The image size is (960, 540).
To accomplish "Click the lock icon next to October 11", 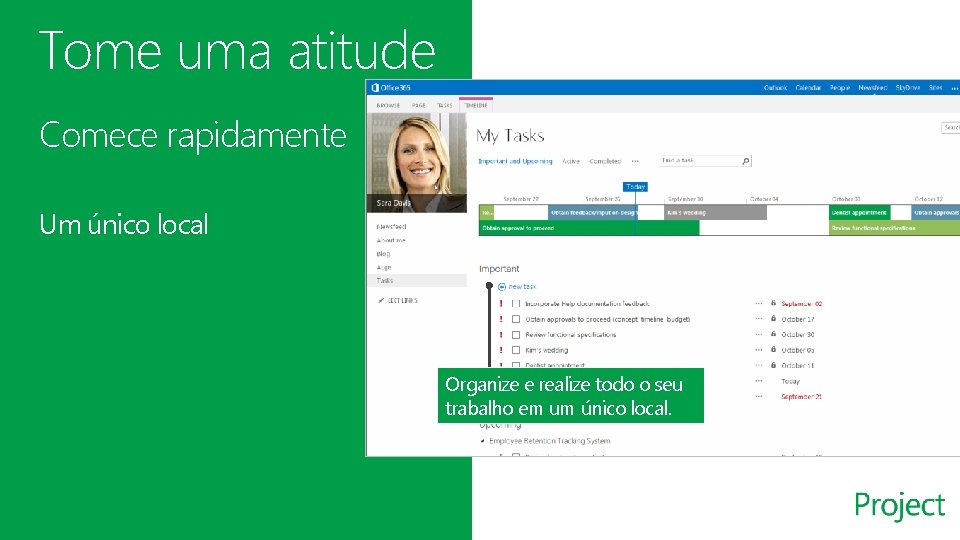I will click(773, 365).
